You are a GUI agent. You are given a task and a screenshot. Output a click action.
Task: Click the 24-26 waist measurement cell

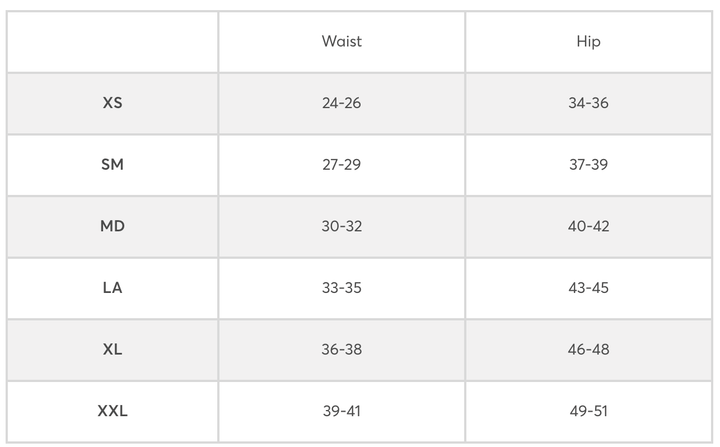point(341,103)
